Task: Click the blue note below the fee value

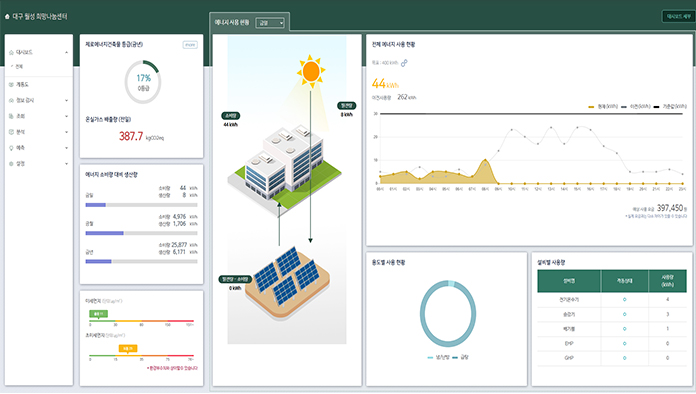Action: [x=656, y=217]
